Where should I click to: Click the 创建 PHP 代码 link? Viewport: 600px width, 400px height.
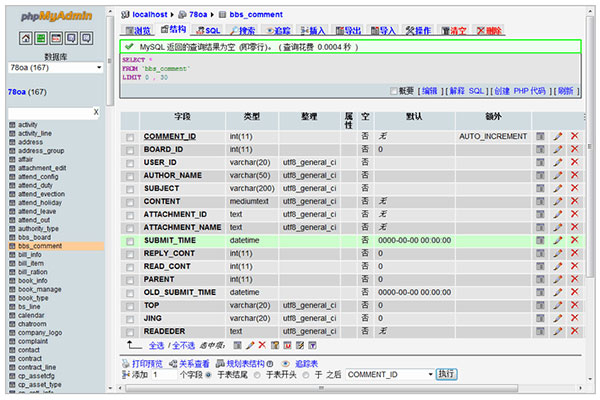520,91
